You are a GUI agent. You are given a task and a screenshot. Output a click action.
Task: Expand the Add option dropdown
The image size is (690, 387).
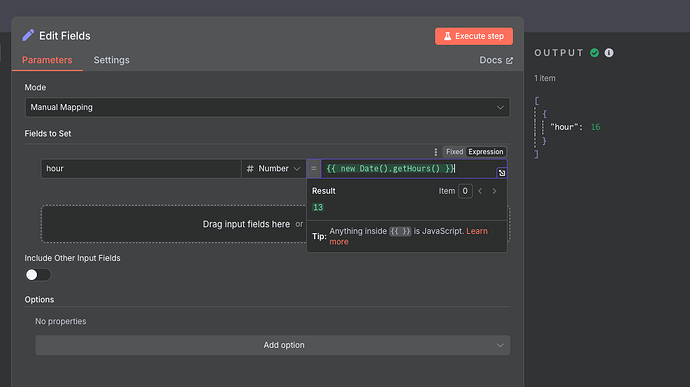pos(273,345)
